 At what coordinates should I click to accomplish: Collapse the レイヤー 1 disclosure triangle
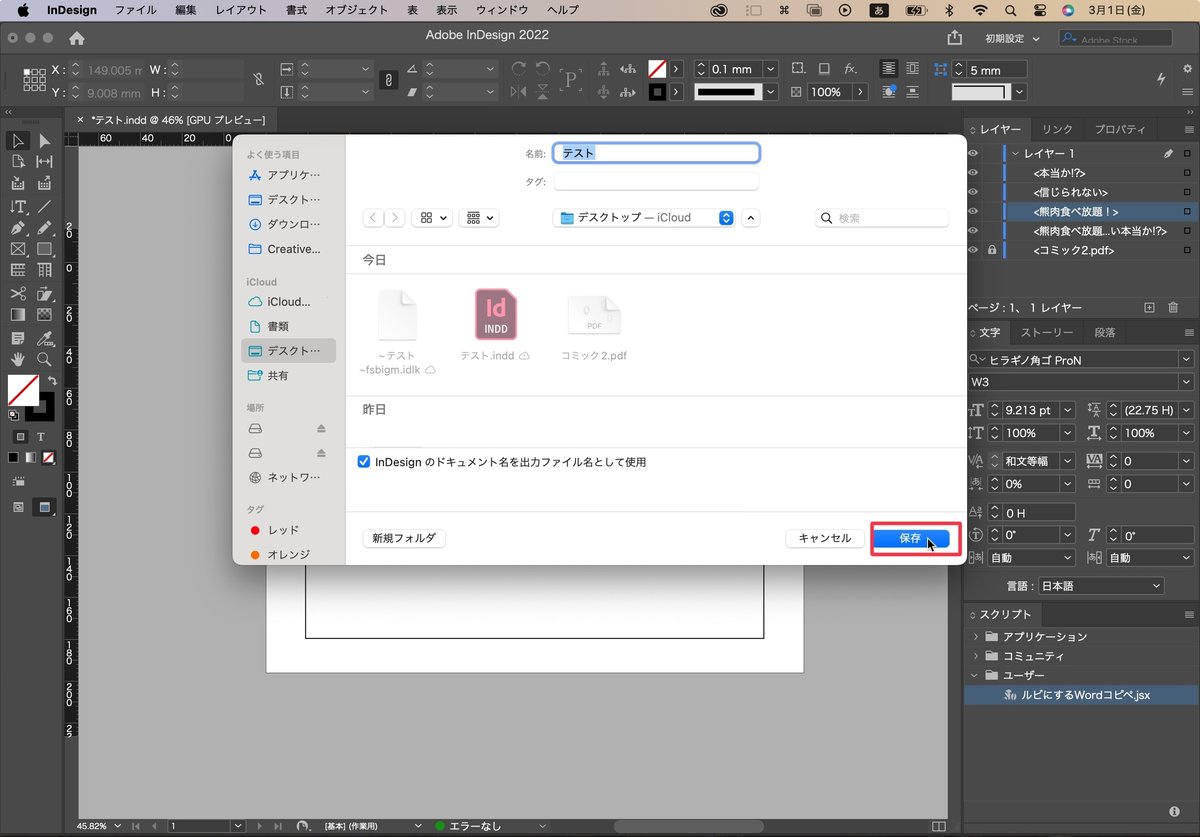[1015, 153]
